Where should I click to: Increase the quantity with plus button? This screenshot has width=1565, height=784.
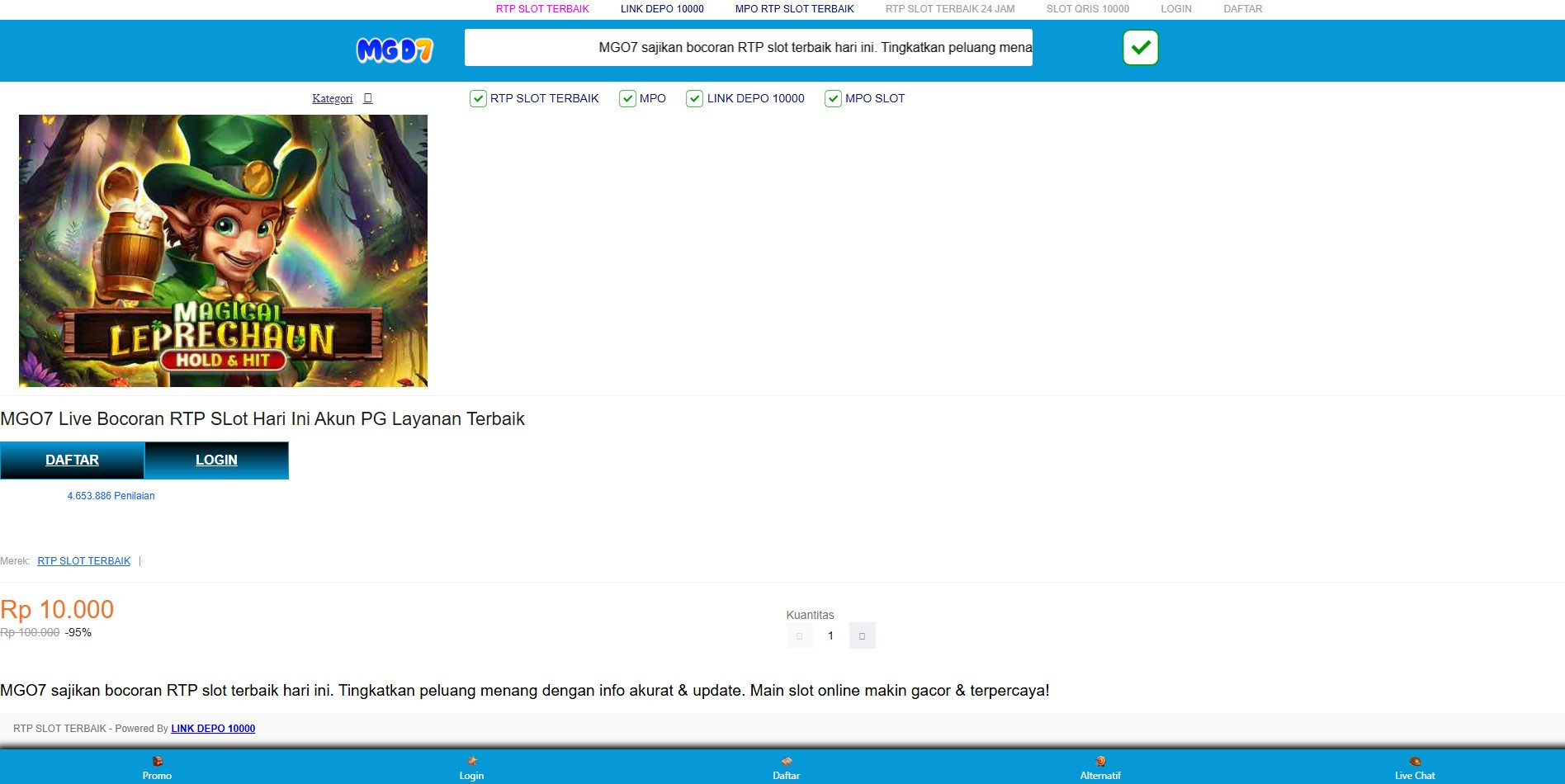pyautogui.click(x=862, y=635)
